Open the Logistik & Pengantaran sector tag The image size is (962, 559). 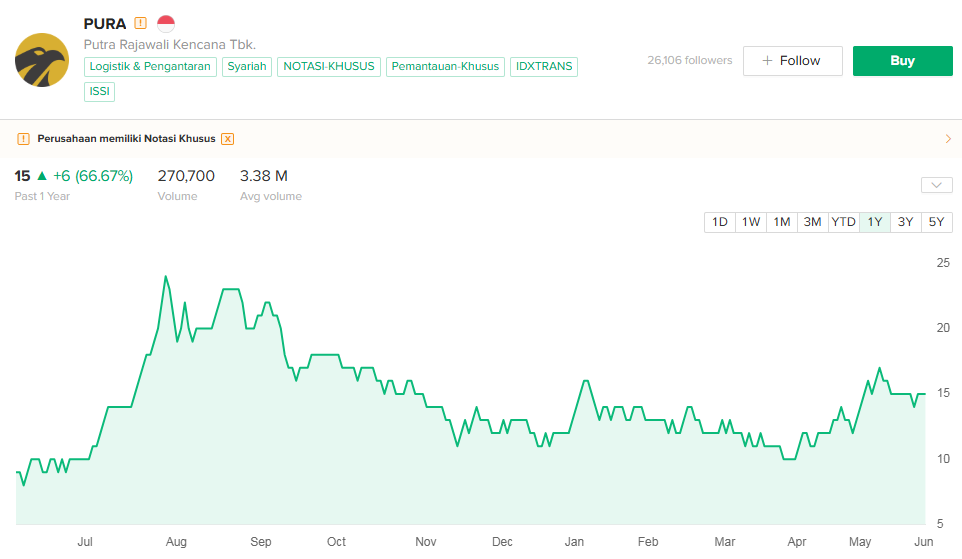(150, 67)
